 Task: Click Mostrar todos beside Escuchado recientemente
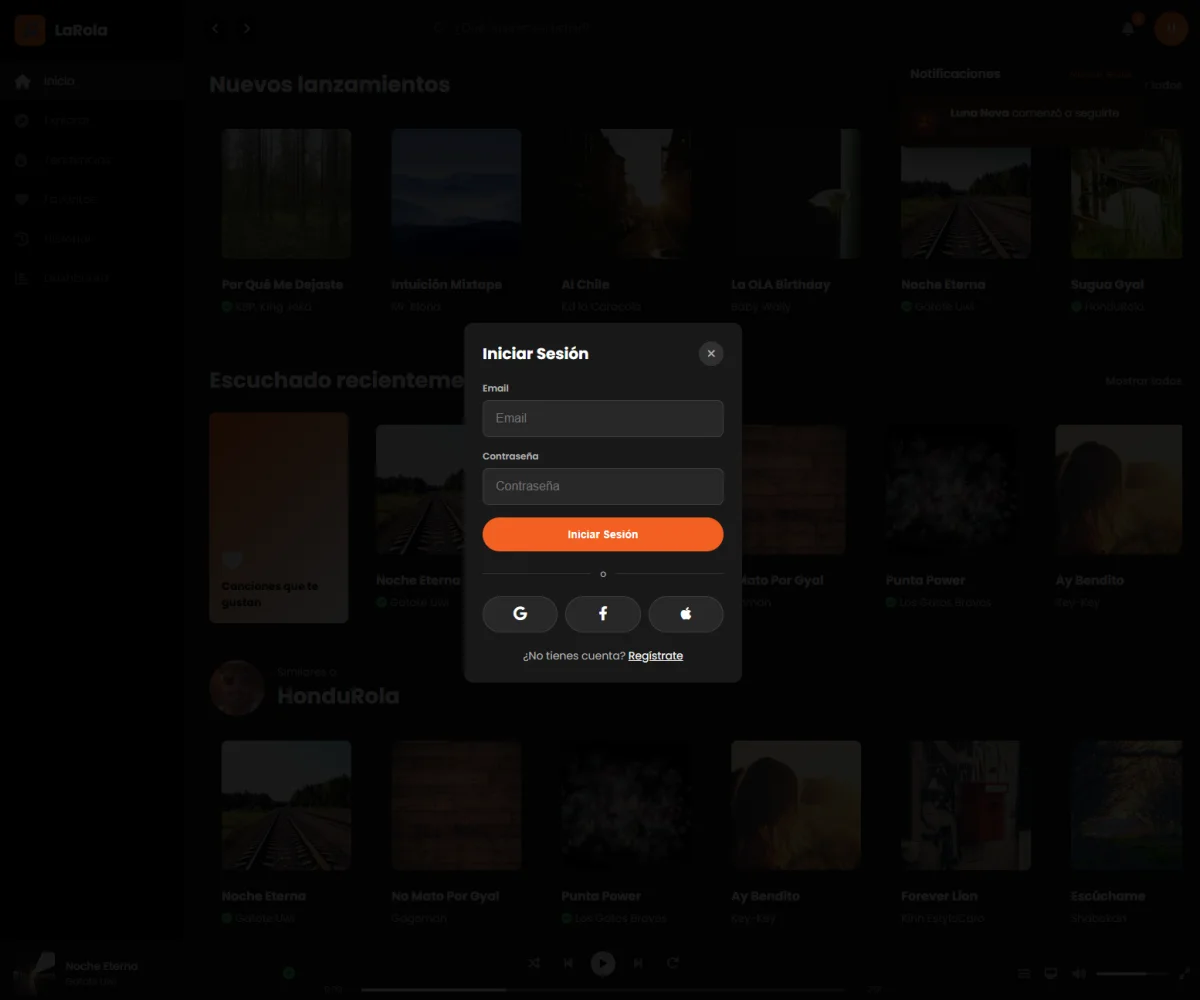1143,381
